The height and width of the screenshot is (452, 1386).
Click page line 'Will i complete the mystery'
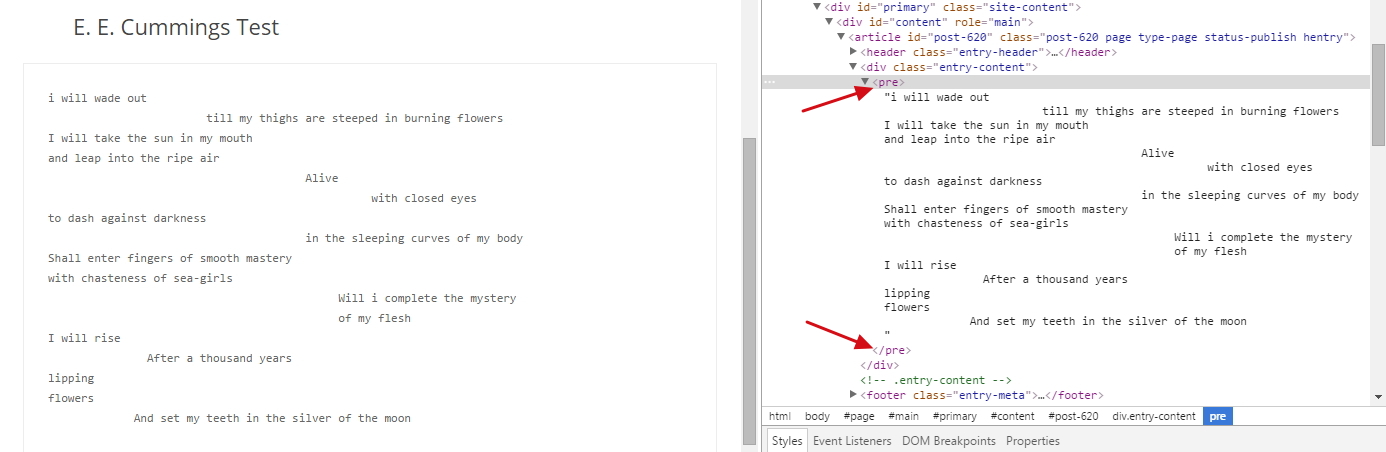click(427, 298)
